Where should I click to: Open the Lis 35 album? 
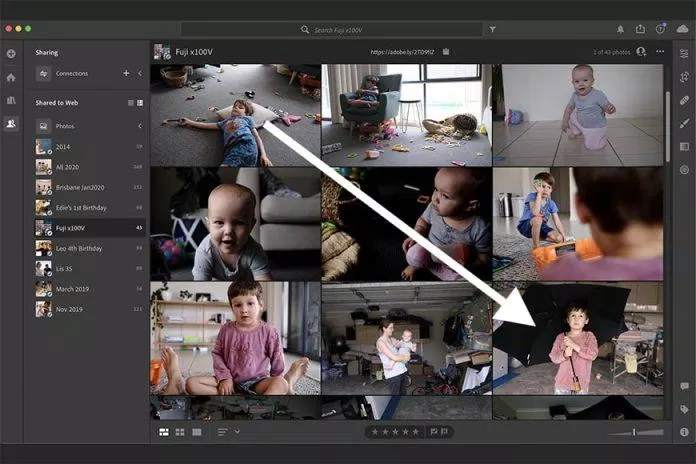(x=89, y=269)
